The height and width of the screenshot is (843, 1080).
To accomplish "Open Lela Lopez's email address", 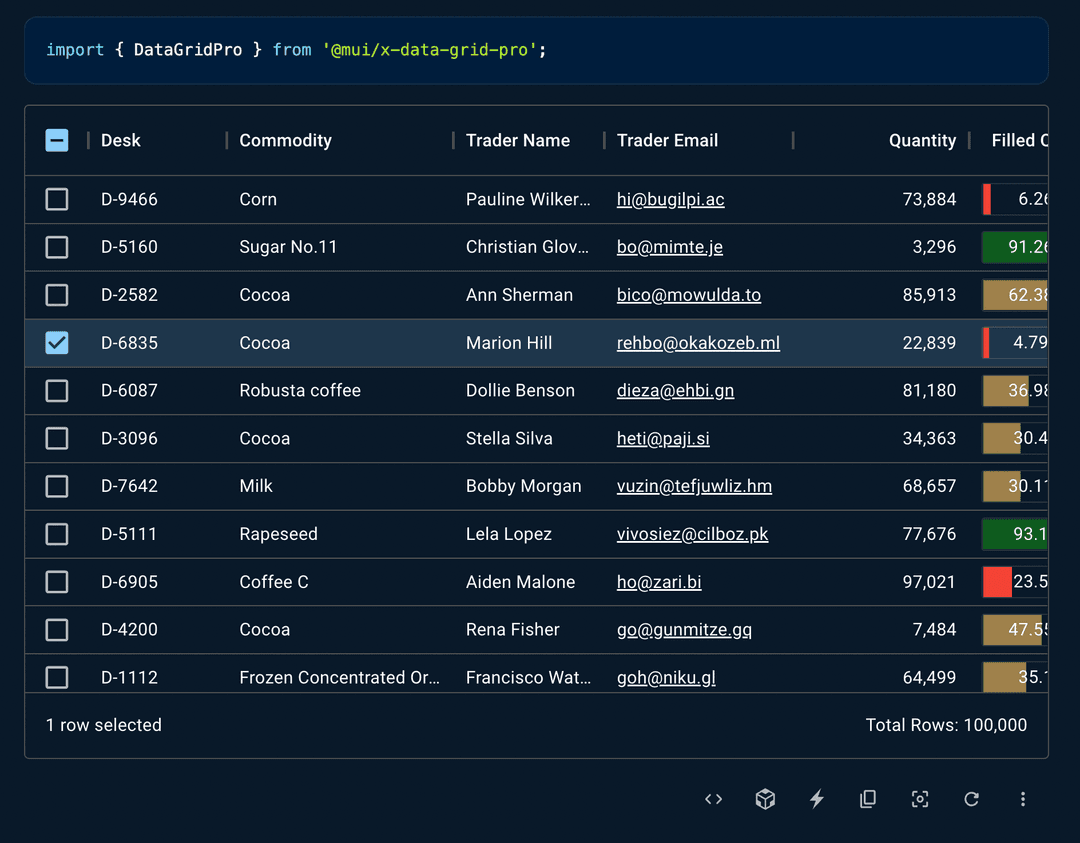I will click(692, 534).
